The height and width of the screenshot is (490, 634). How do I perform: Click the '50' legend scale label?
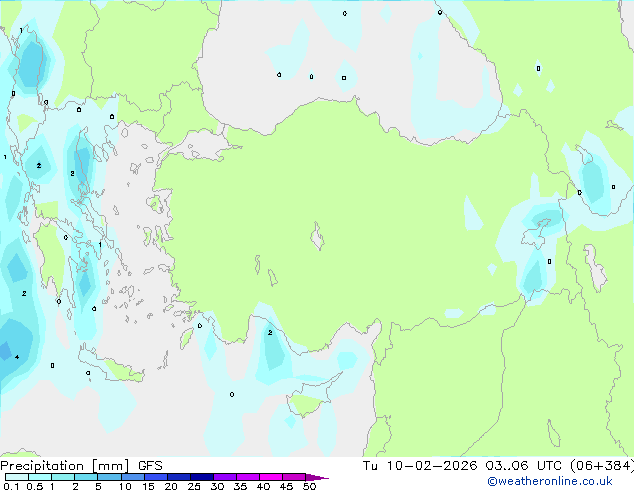pos(309,486)
